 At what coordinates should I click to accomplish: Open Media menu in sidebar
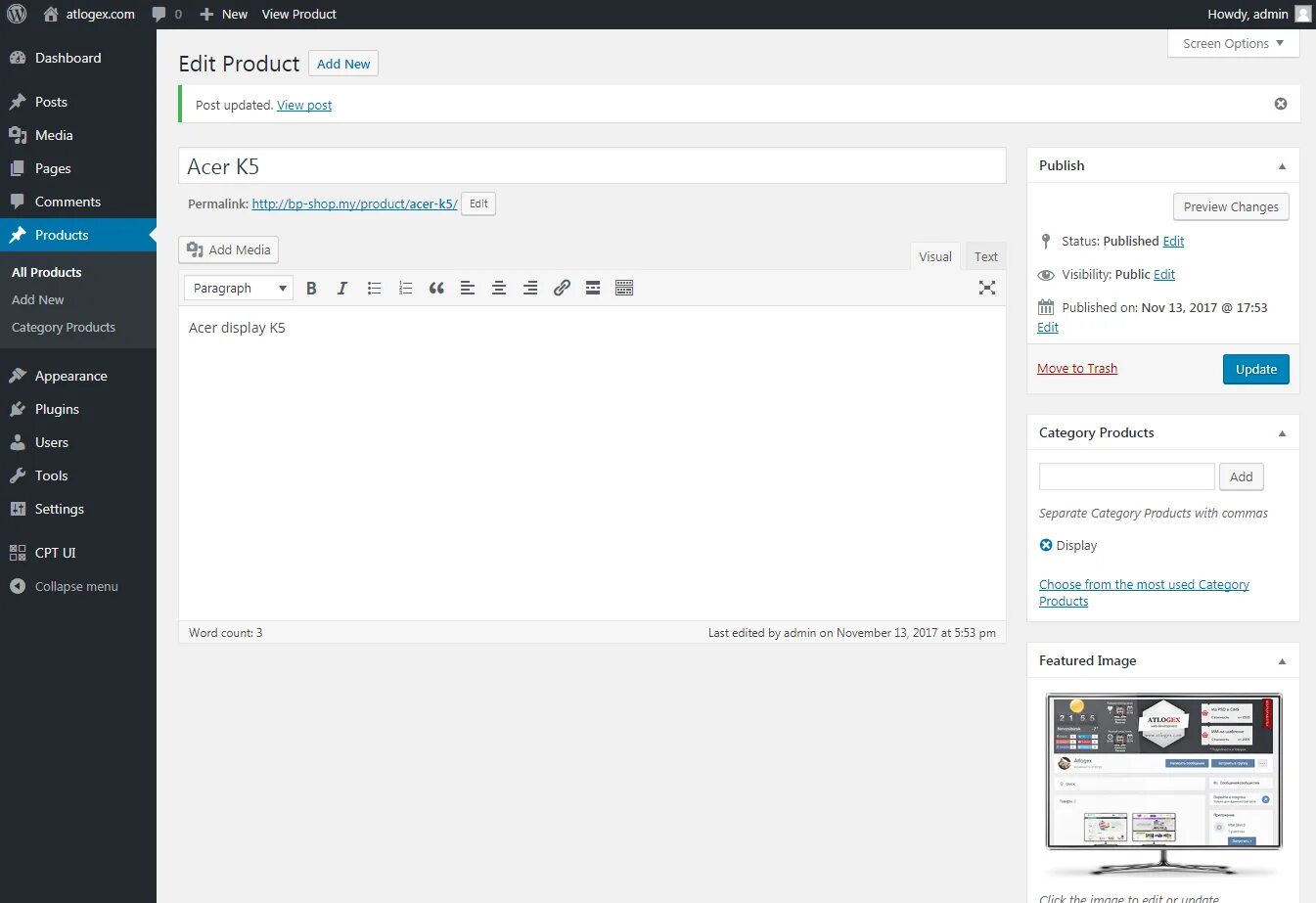(x=78, y=135)
